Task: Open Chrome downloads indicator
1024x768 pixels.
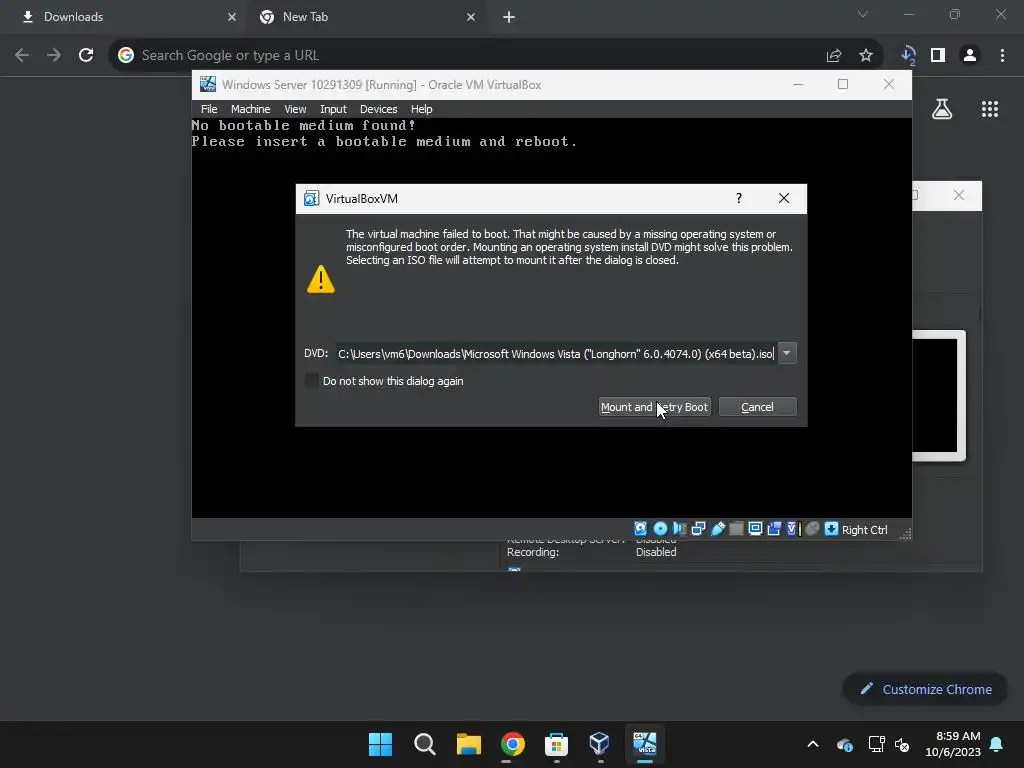Action: pyautogui.click(x=908, y=56)
